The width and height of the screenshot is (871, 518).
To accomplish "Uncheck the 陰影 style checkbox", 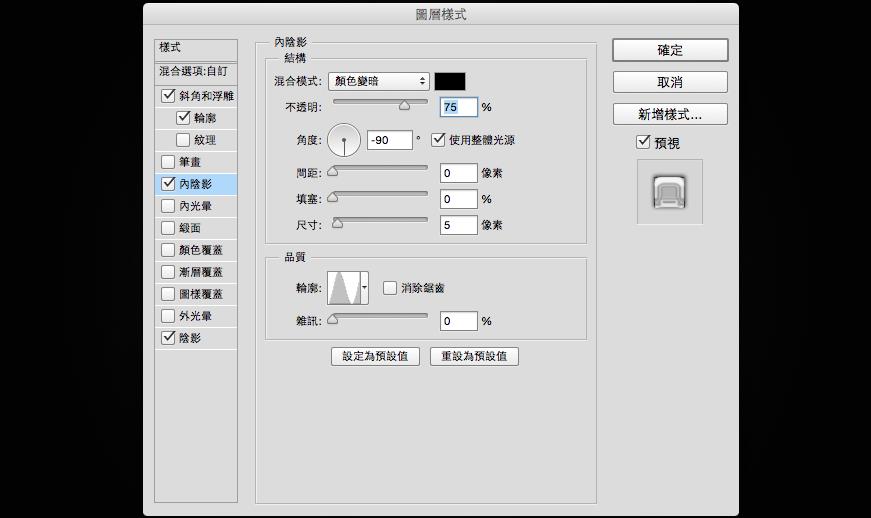I will pyautogui.click(x=168, y=338).
